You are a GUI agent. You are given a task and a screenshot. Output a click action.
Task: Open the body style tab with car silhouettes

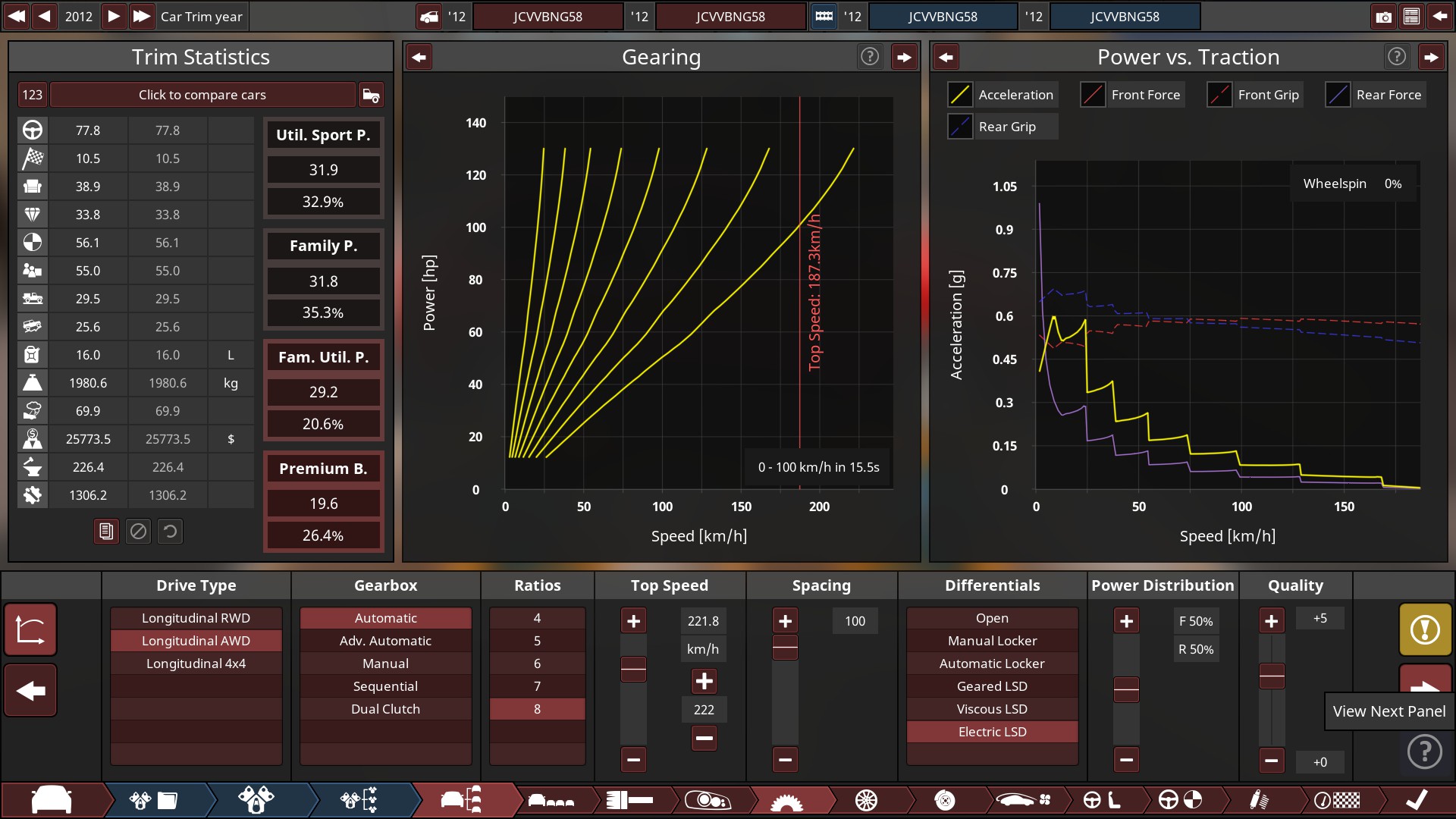[551, 800]
